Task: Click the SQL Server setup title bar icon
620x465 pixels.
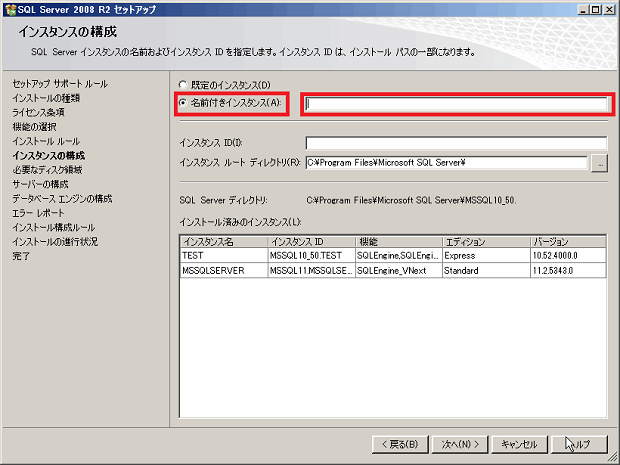Action: [10, 9]
